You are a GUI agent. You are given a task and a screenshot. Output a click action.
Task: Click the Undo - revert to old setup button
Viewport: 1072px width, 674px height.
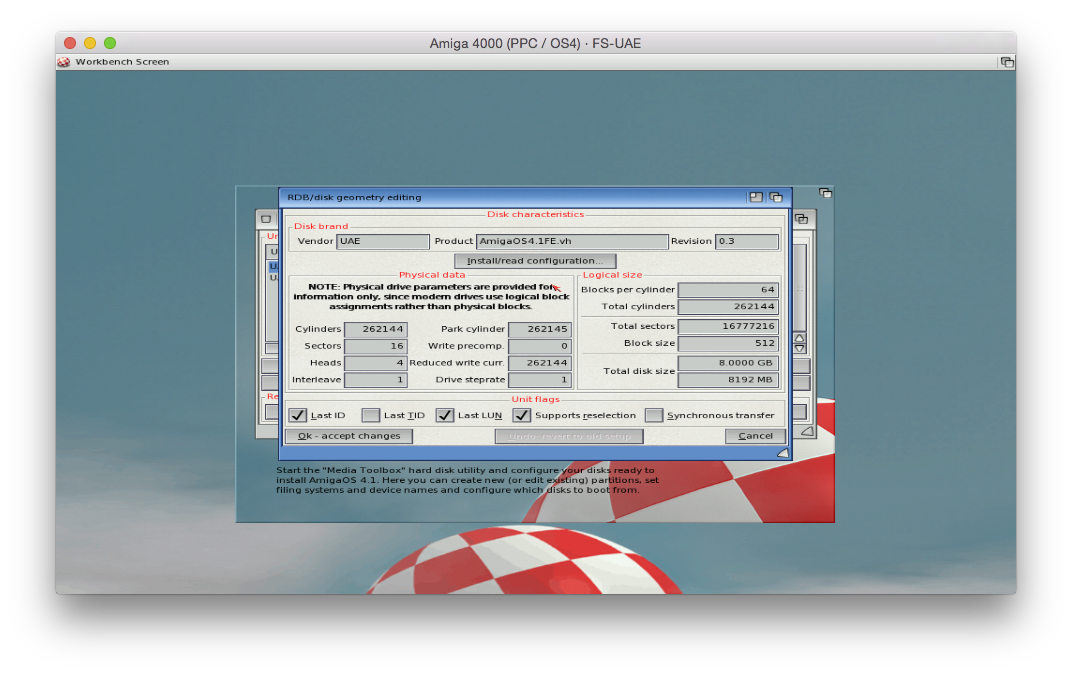click(x=569, y=436)
